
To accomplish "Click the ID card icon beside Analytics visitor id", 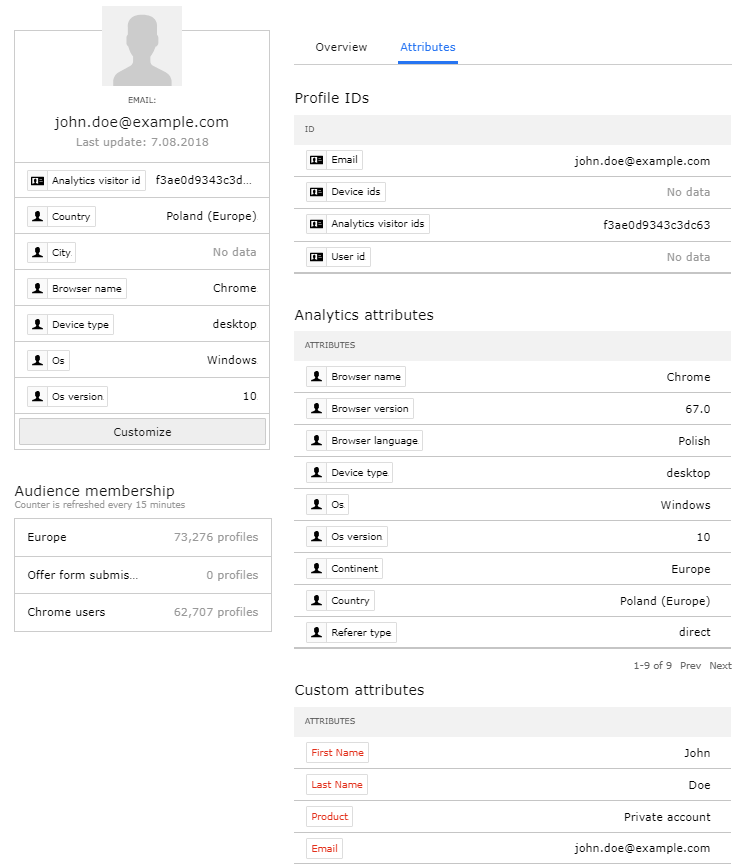I will (x=38, y=181).
